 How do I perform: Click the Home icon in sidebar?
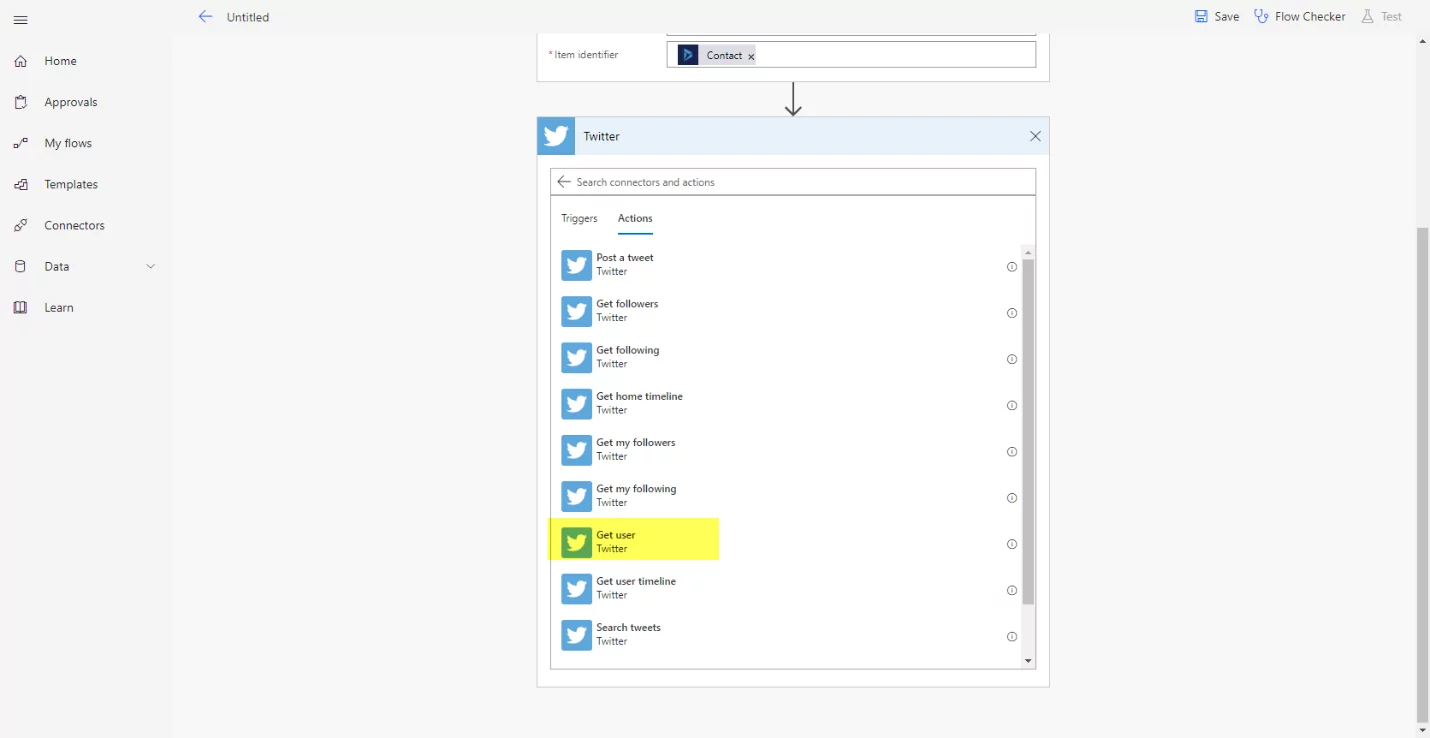20,61
